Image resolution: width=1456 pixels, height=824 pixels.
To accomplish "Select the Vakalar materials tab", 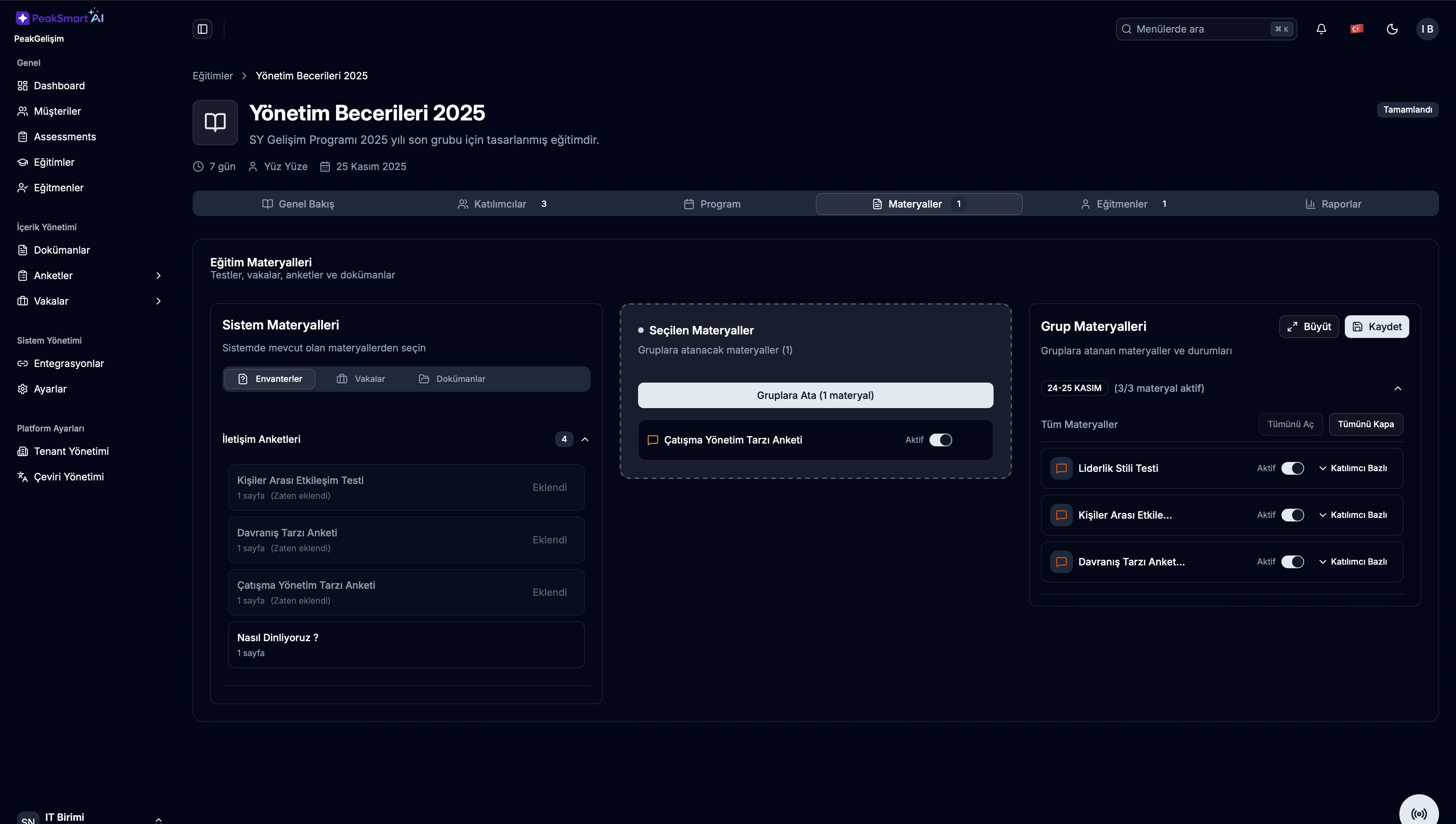I will [x=361, y=379].
